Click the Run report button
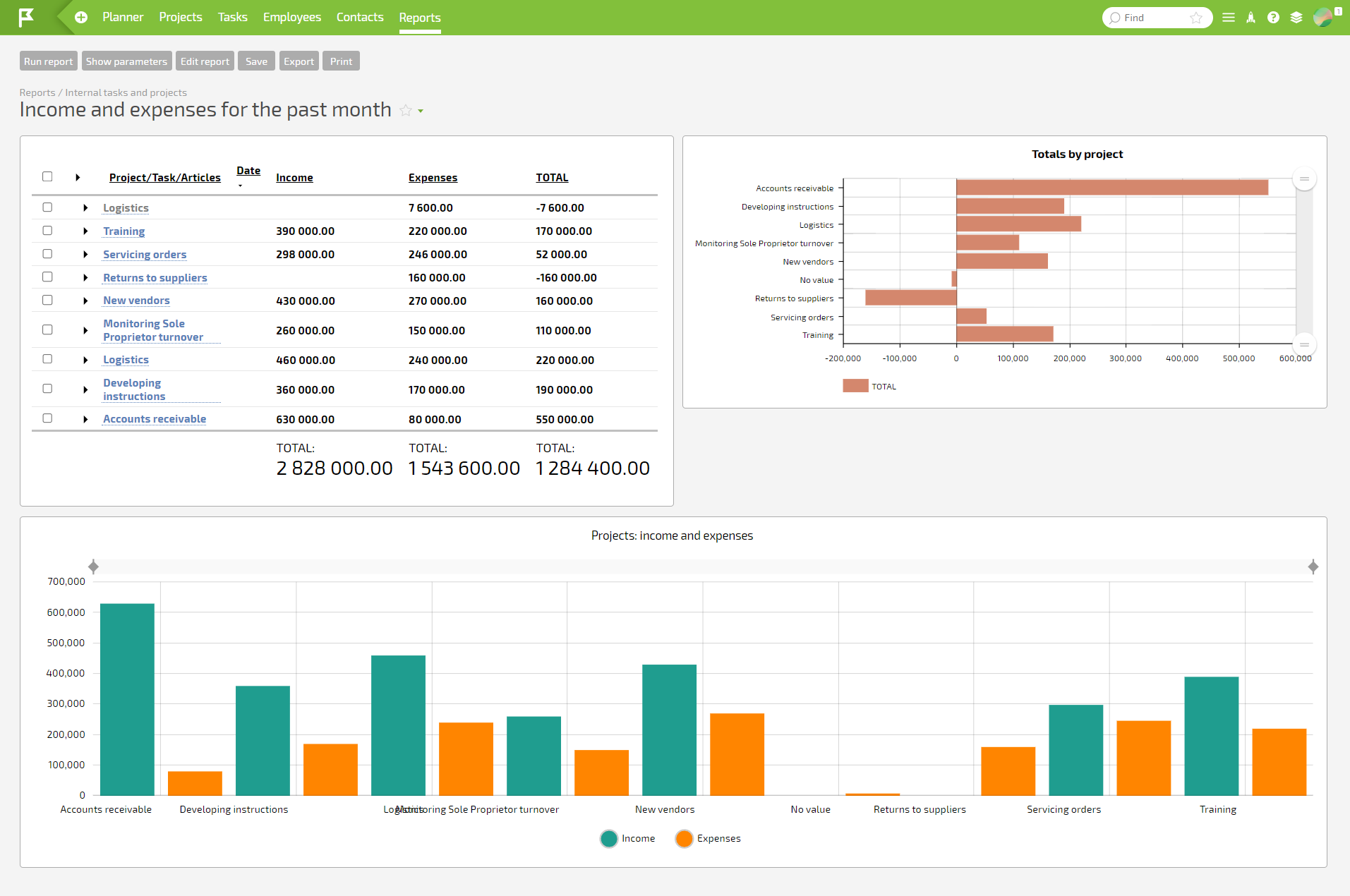Viewport: 1350px width, 896px height. tap(48, 61)
